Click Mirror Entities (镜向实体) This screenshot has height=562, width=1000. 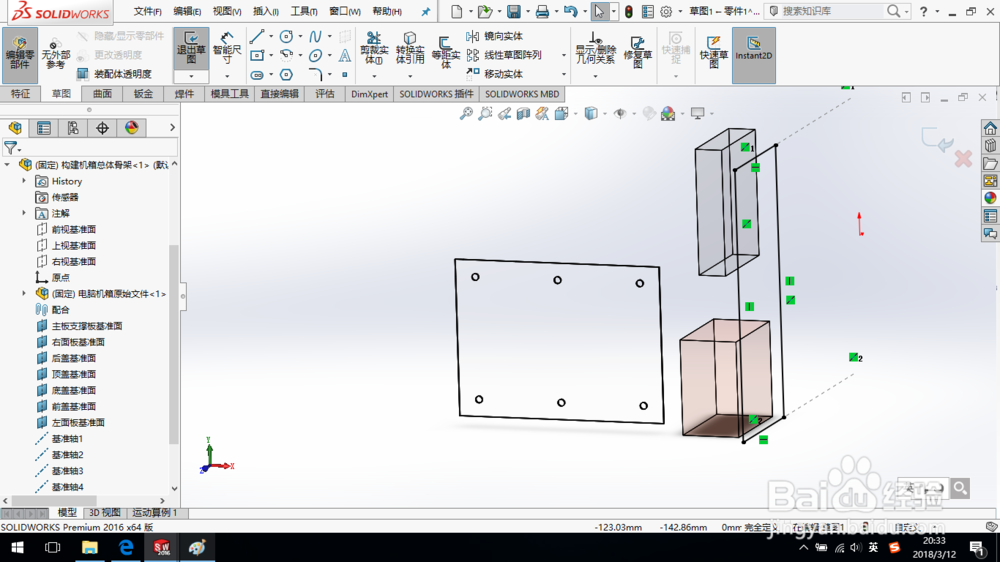pyautogui.click(x=494, y=36)
